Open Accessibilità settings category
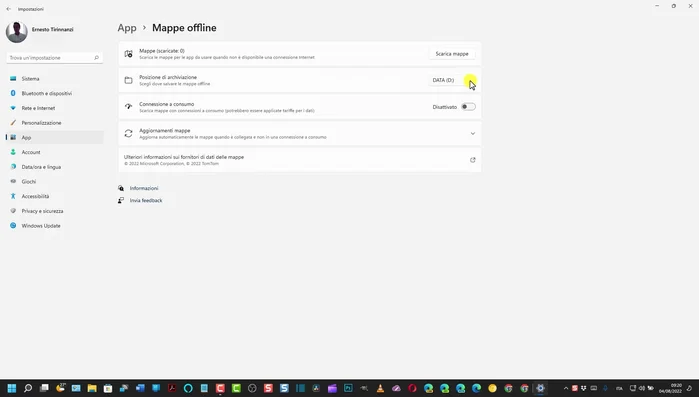This screenshot has width=699, height=397. tap(55, 196)
